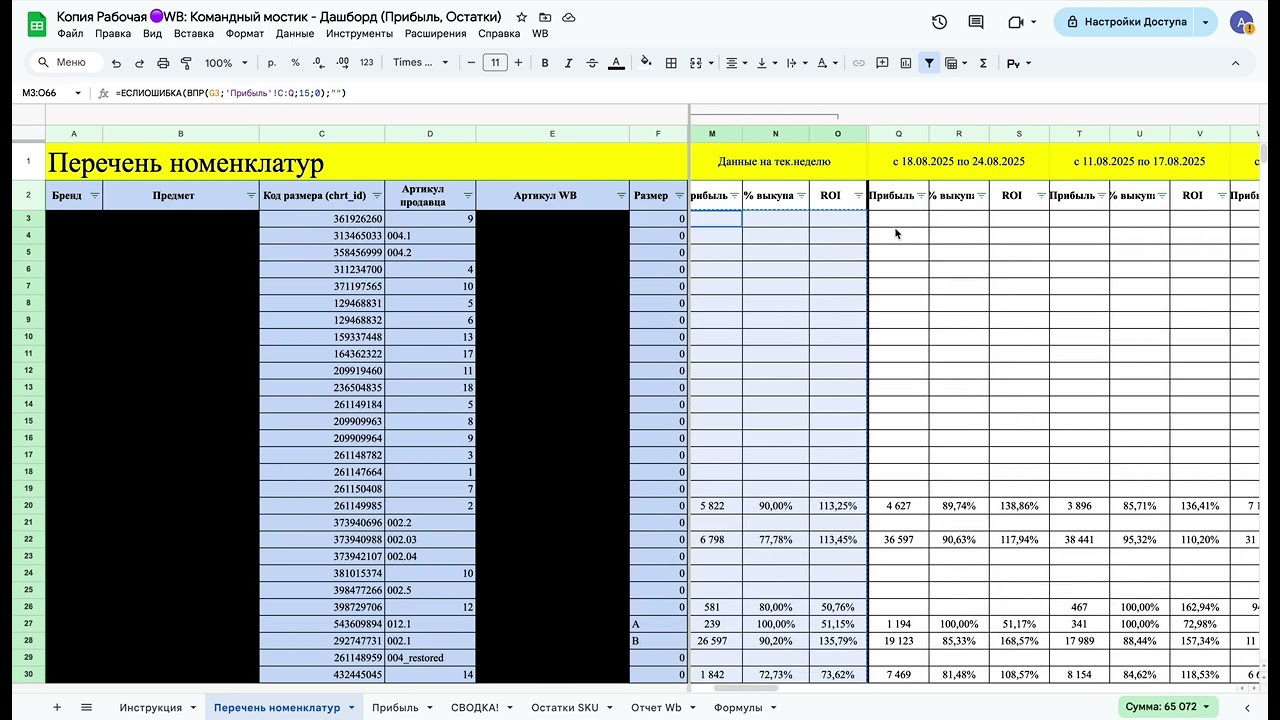Screen dimensions: 1280x720
Task: View the cloud save status
Action: 569,18
